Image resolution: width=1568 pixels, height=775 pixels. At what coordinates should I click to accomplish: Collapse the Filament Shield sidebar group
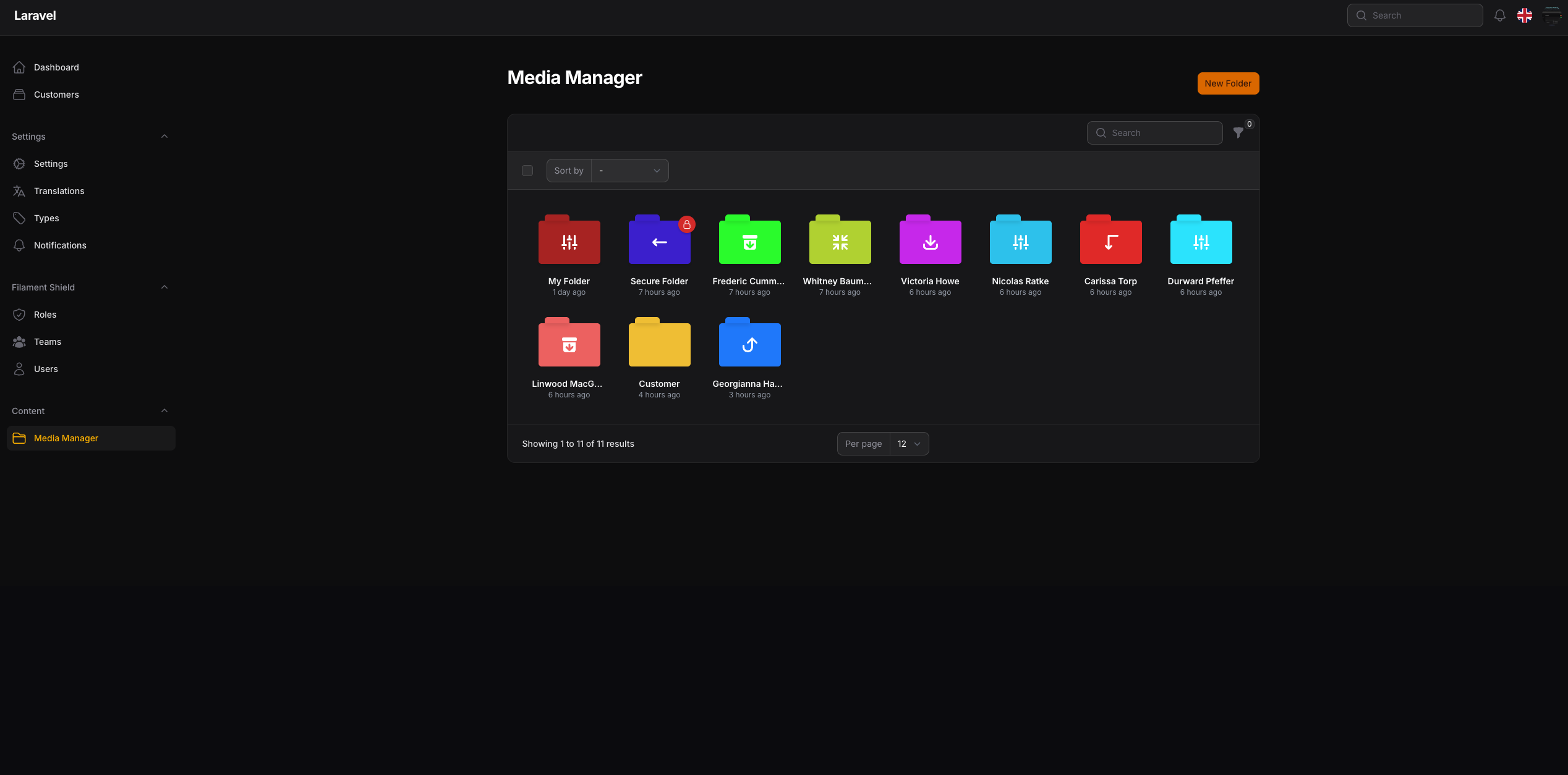click(x=164, y=287)
